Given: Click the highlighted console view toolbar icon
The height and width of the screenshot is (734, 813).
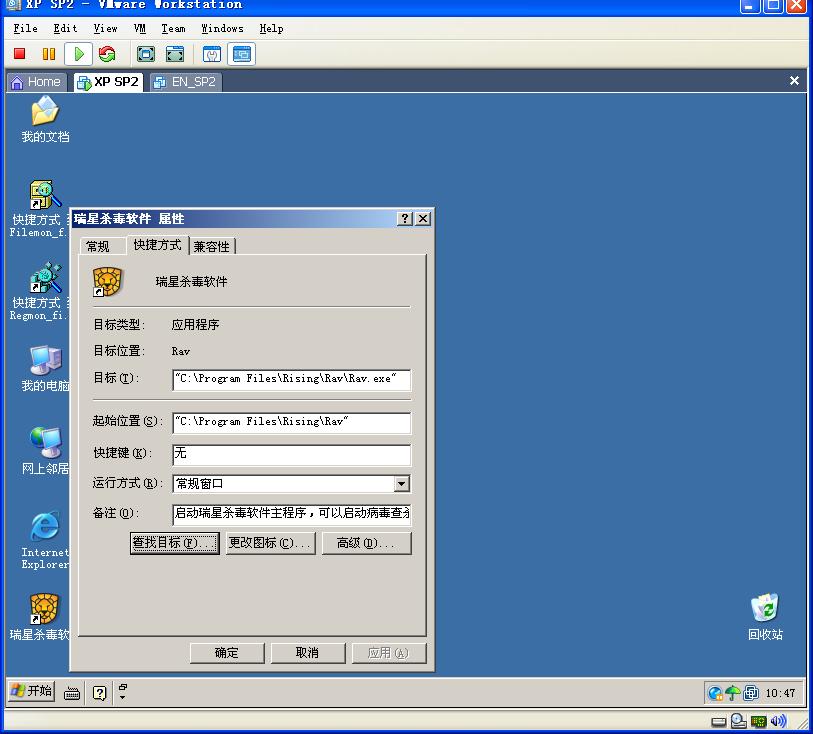Looking at the screenshot, I should pyautogui.click(x=242, y=54).
